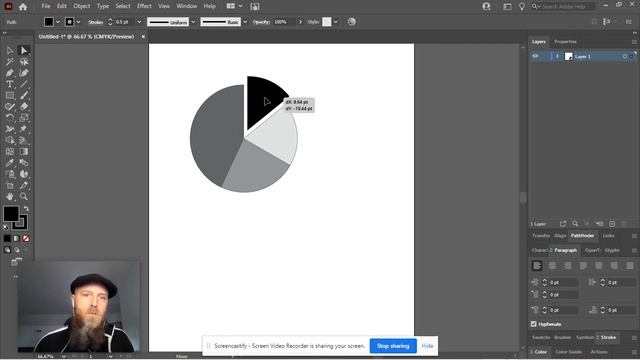The height and width of the screenshot is (360, 640).
Task: Go to the Home screen icon
Action: (x=23, y=7)
